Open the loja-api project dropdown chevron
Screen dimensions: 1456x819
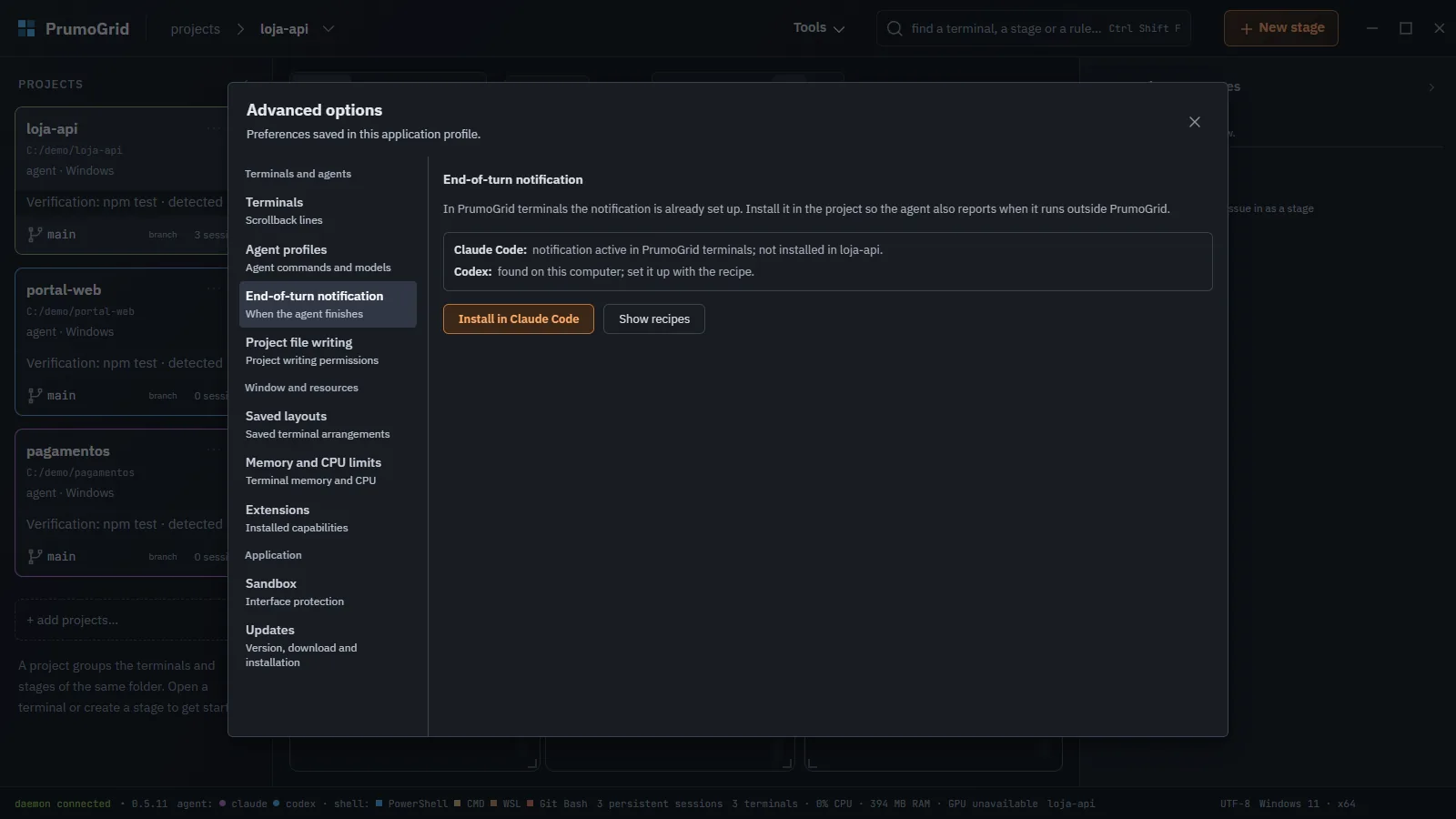[329, 29]
